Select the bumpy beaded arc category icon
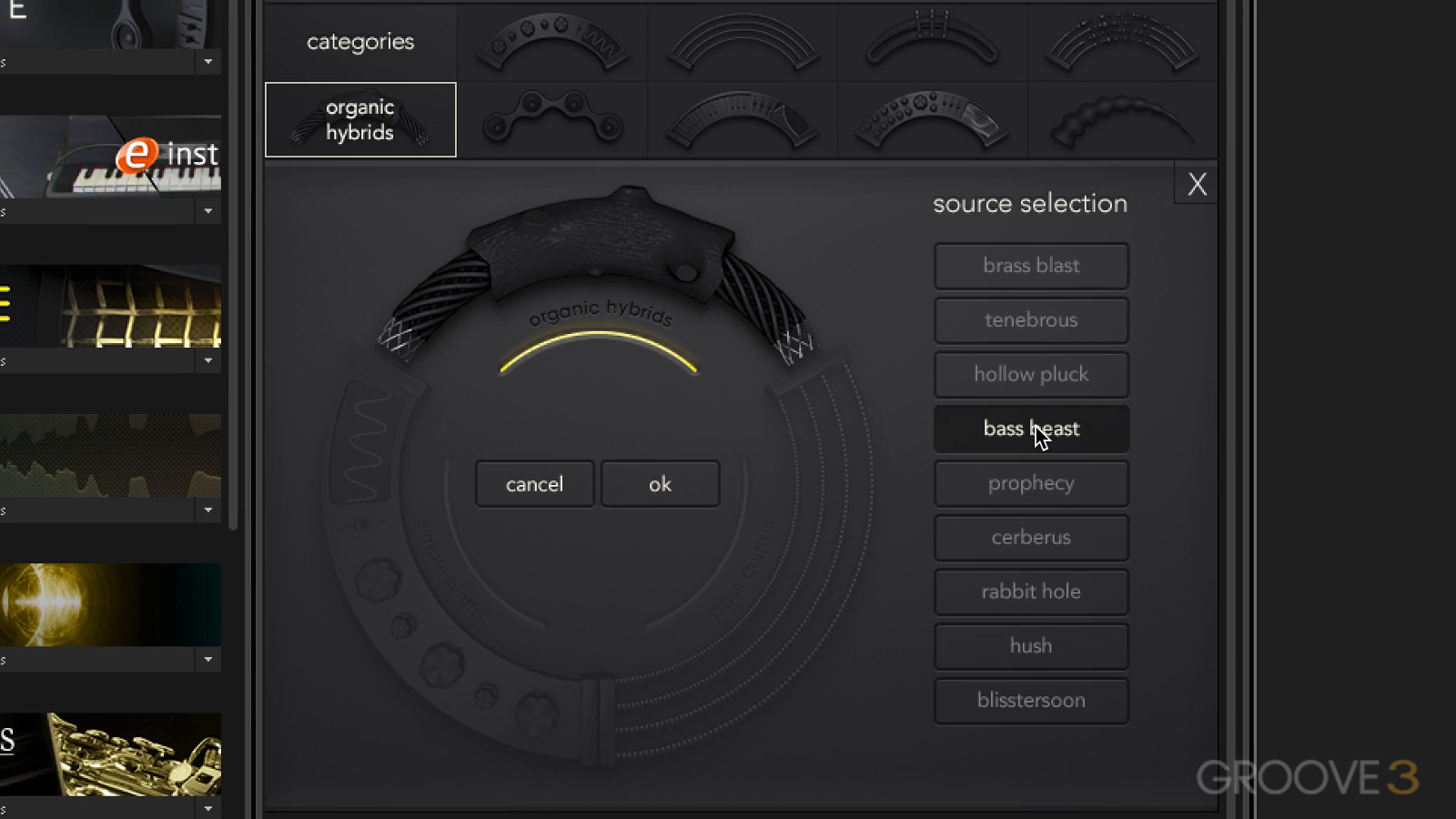This screenshot has width=1456, height=819. (1122, 120)
